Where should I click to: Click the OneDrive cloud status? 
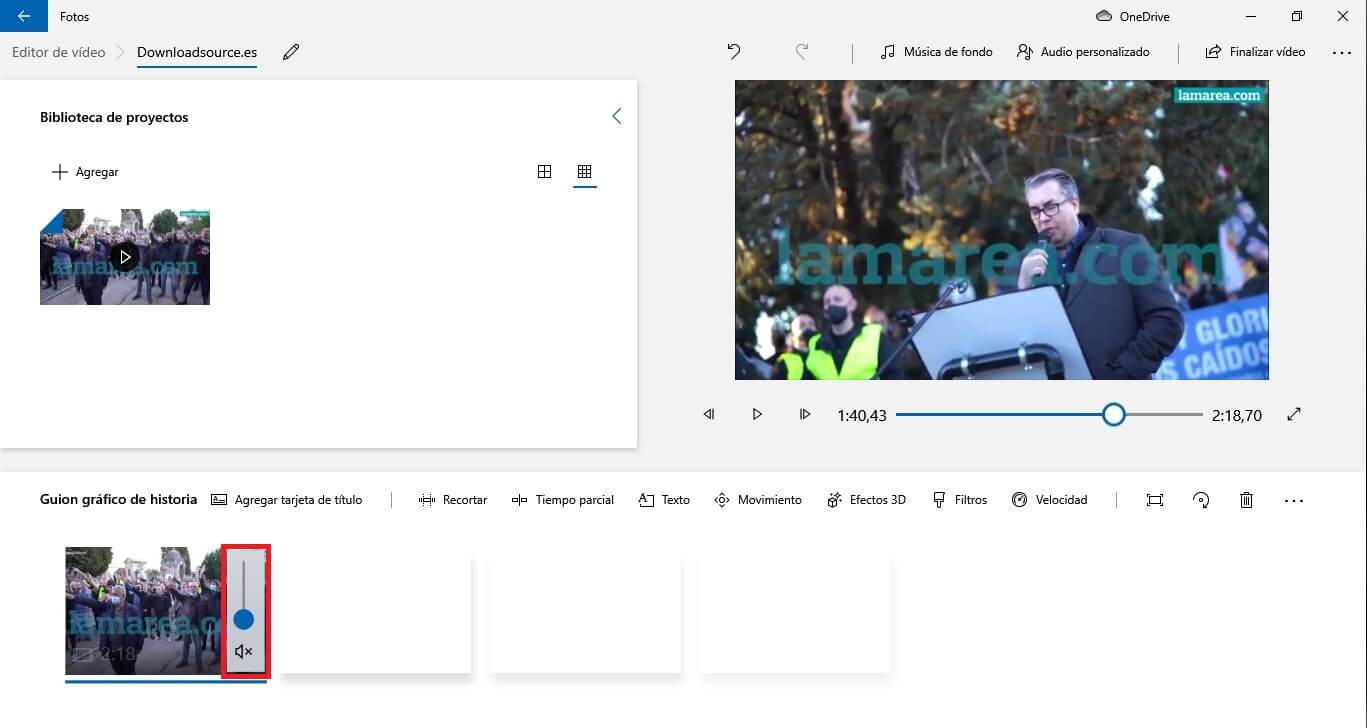point(1133,16)
